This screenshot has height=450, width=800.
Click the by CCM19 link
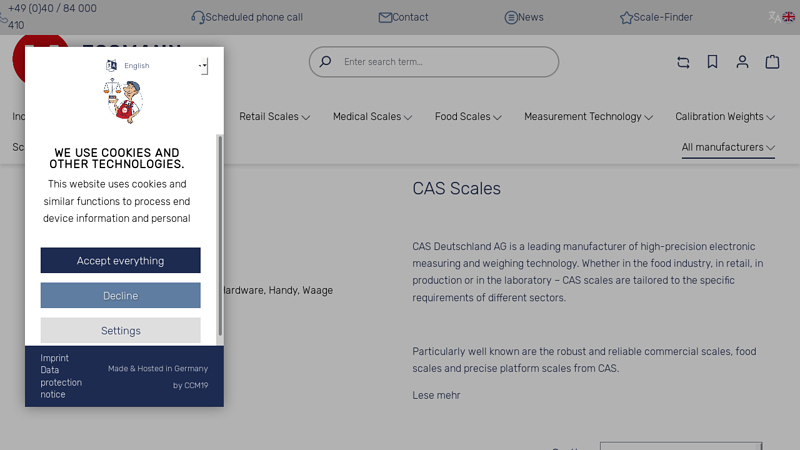[x=190, y=385]
